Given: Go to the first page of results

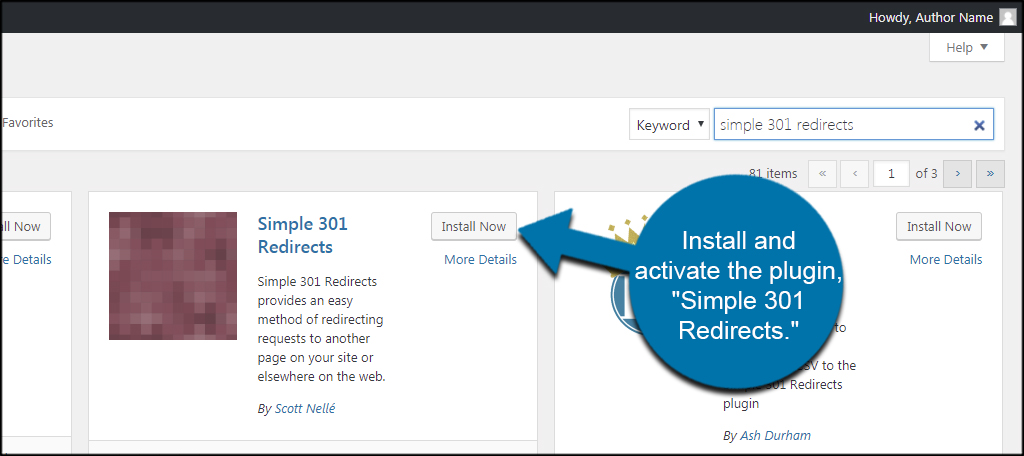Looking at the screenshot, I should tap(822, 174).
